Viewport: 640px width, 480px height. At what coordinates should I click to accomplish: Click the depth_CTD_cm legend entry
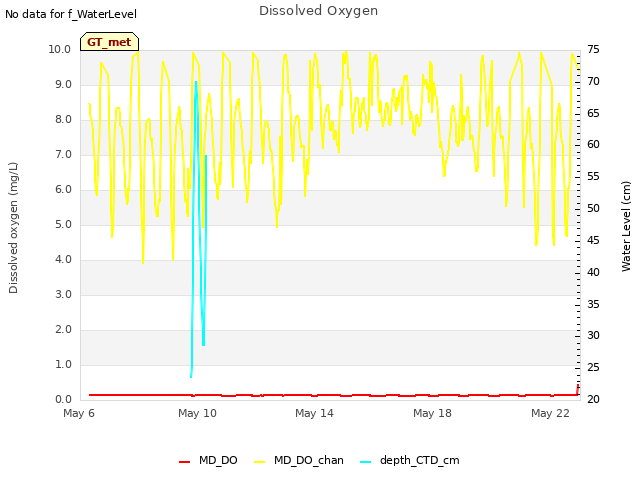(x=410, y=460)
